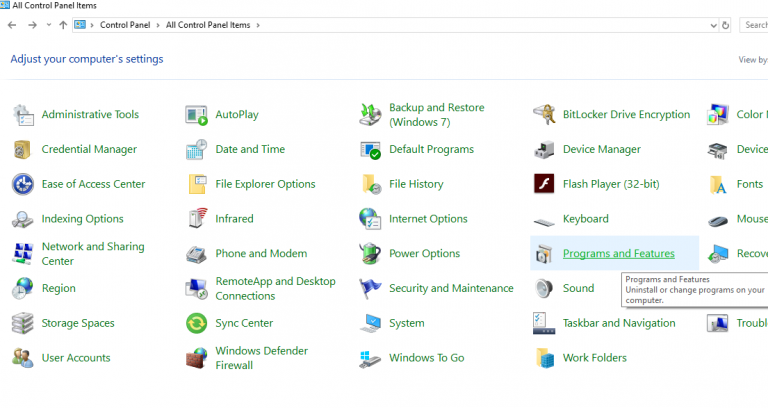Expand chevron after Control Panel breadcrumb

pos(158,25)
